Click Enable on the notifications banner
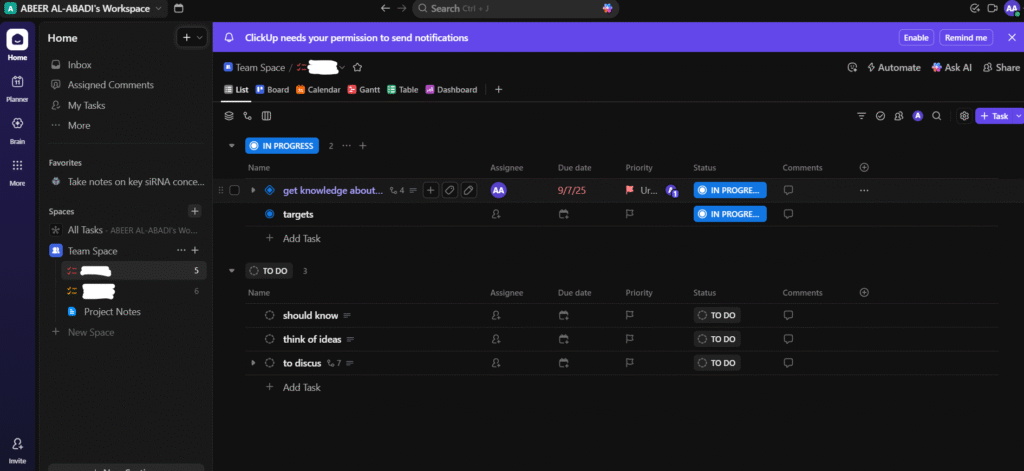The height and width of the screenshot is (471, 1024). (915, 37)
